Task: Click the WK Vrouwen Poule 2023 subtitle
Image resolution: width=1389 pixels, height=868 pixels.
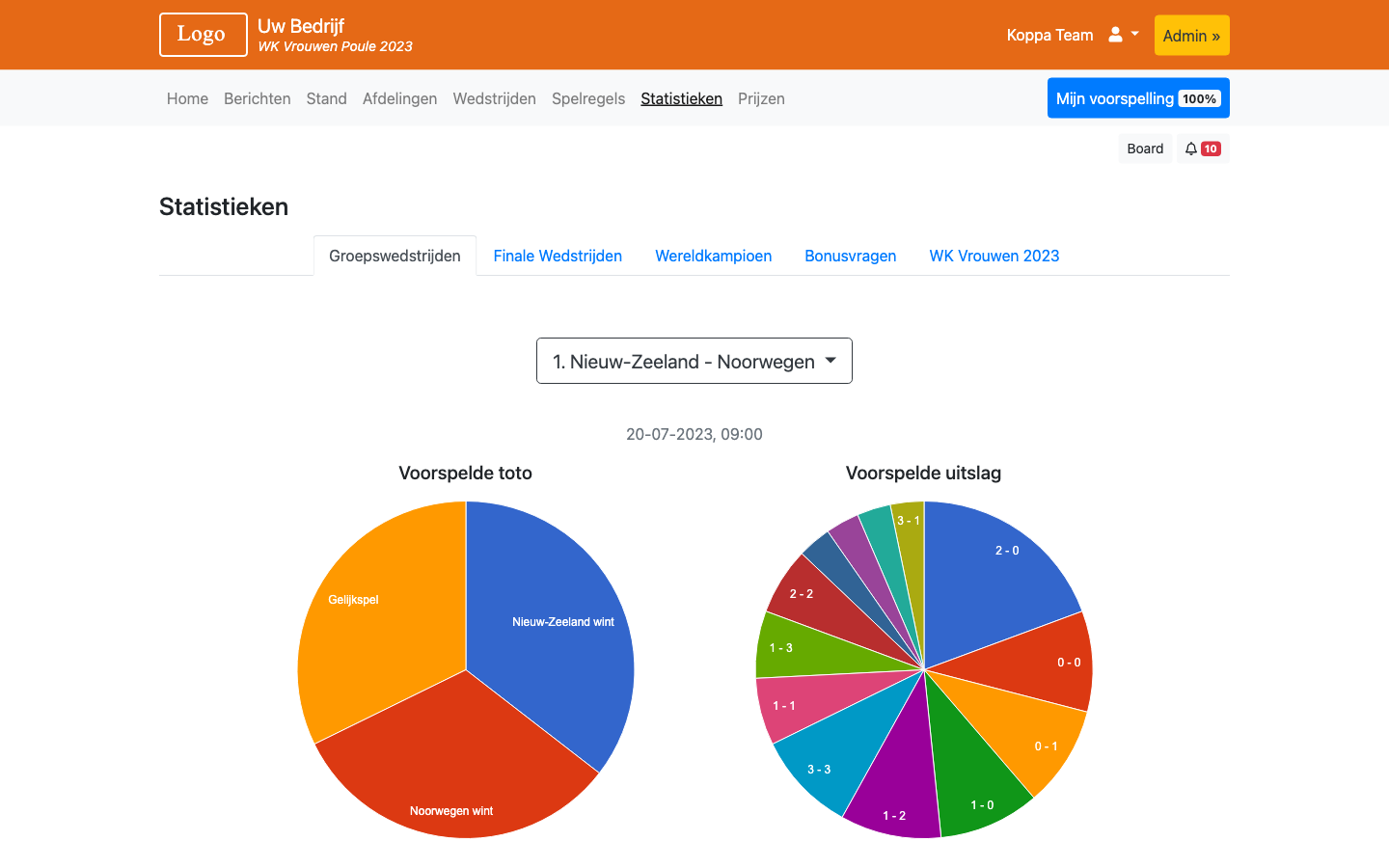Action: (x=335, y=46)
